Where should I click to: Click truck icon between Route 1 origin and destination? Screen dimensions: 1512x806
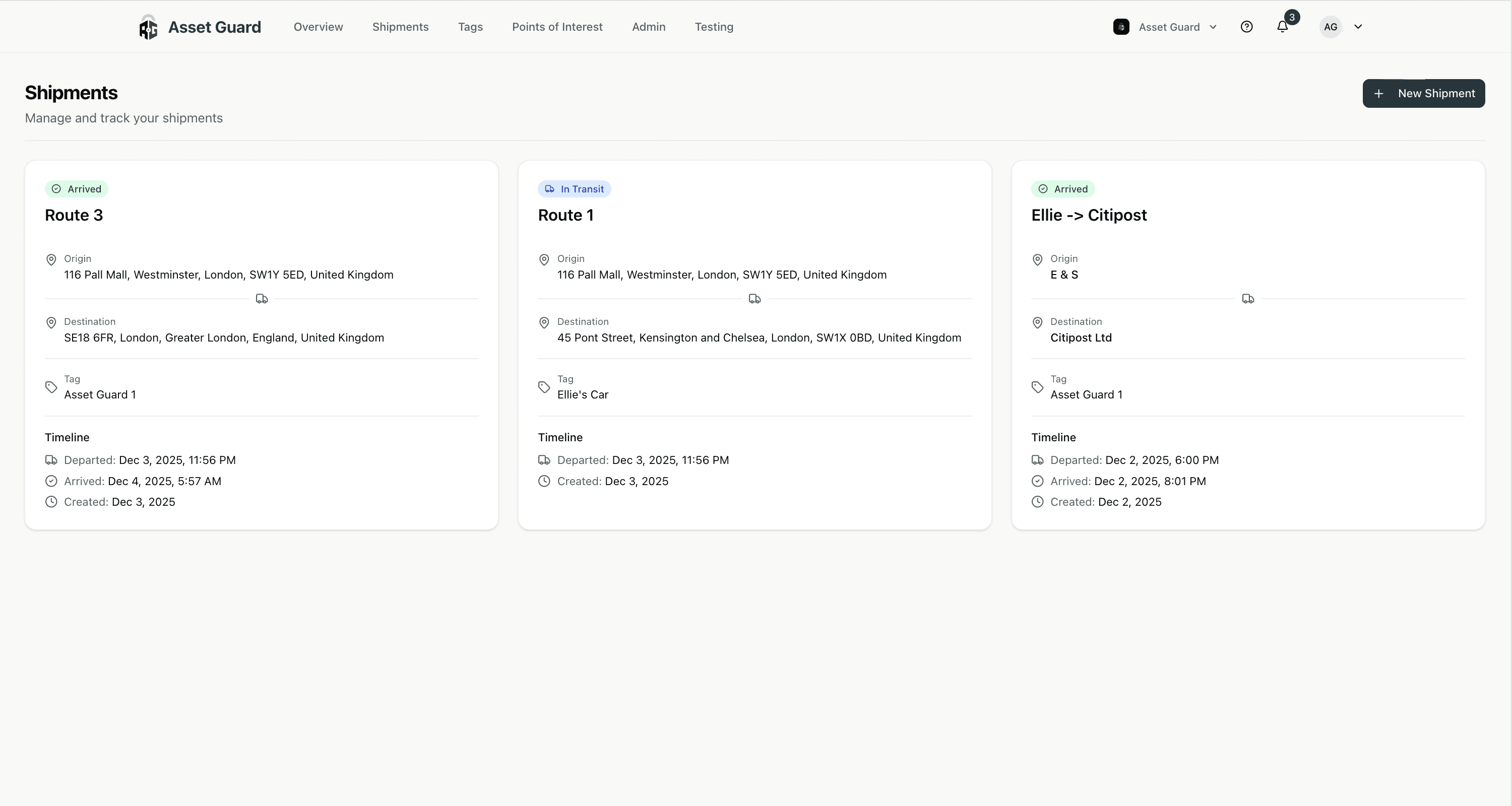pos(755,299)
